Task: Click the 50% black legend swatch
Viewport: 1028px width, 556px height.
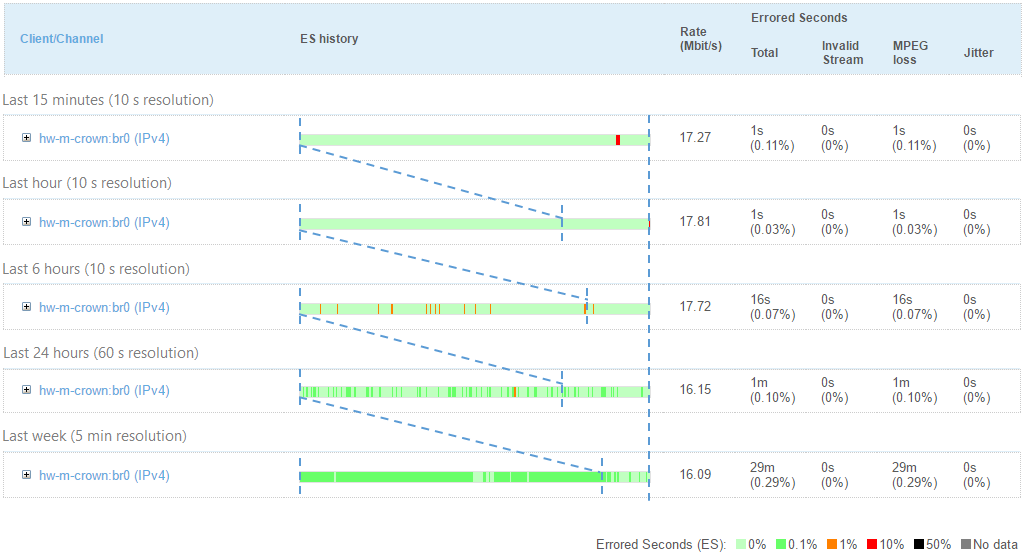Action: coord(919,545)
